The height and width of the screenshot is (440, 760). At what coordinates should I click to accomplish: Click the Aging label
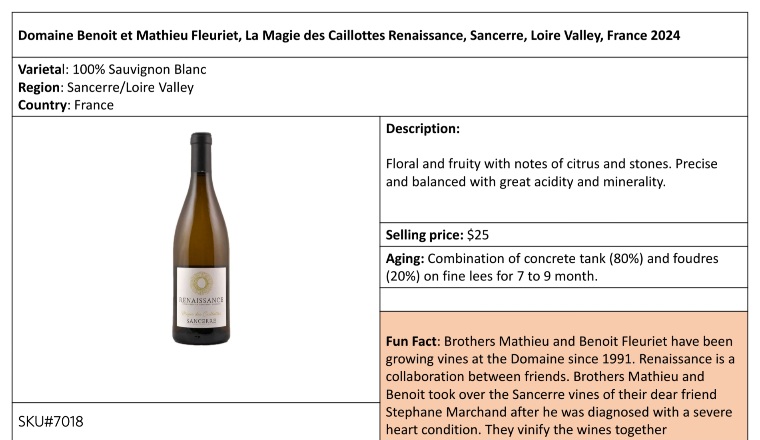point(405,258)
